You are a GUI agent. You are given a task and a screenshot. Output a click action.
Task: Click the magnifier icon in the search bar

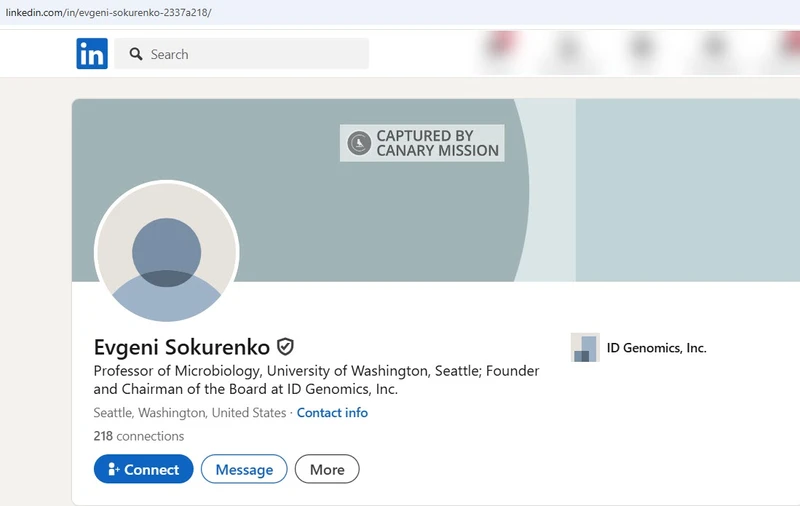(136, 54)
